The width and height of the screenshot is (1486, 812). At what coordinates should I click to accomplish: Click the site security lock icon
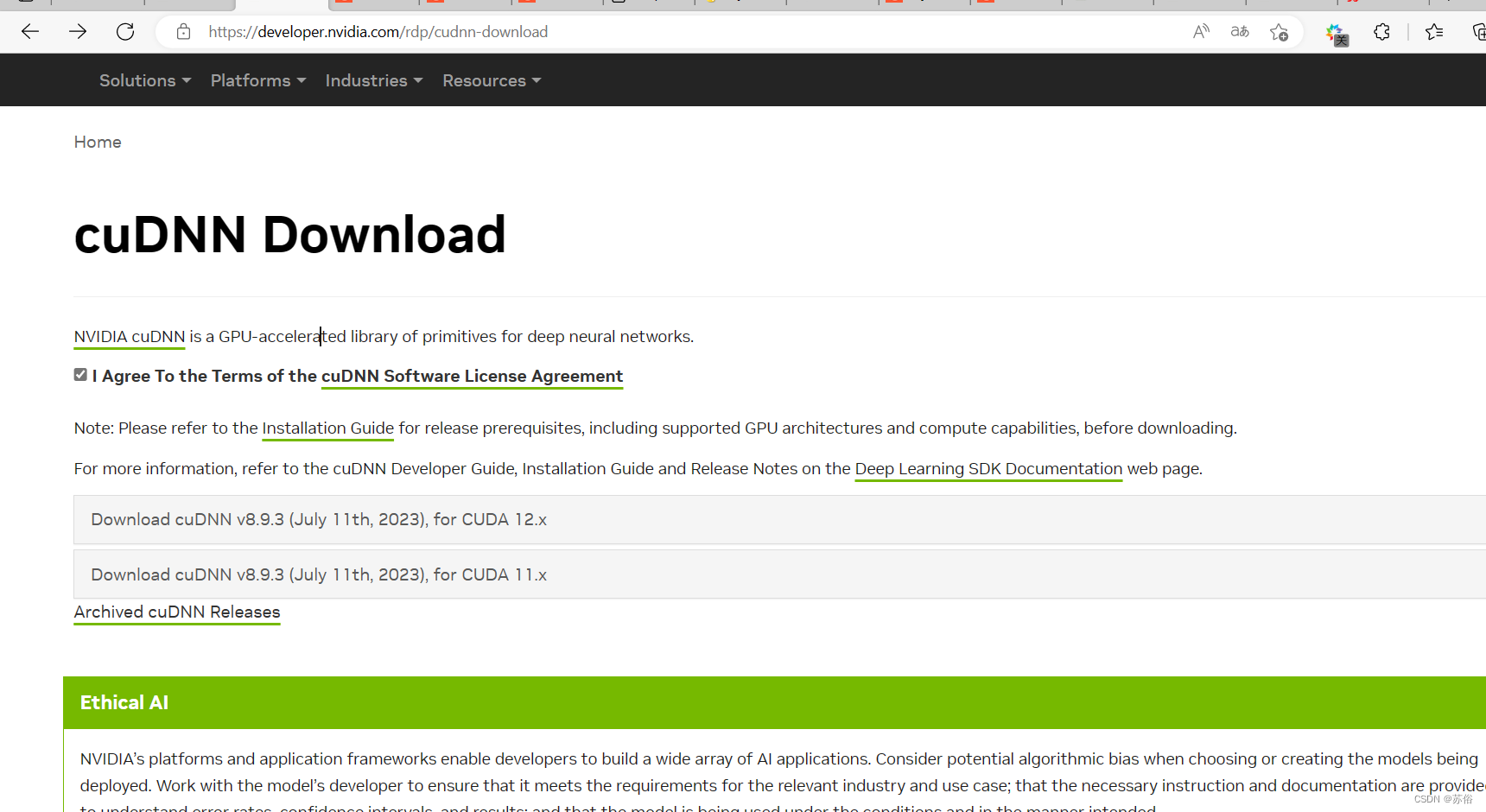click(182, 31)
